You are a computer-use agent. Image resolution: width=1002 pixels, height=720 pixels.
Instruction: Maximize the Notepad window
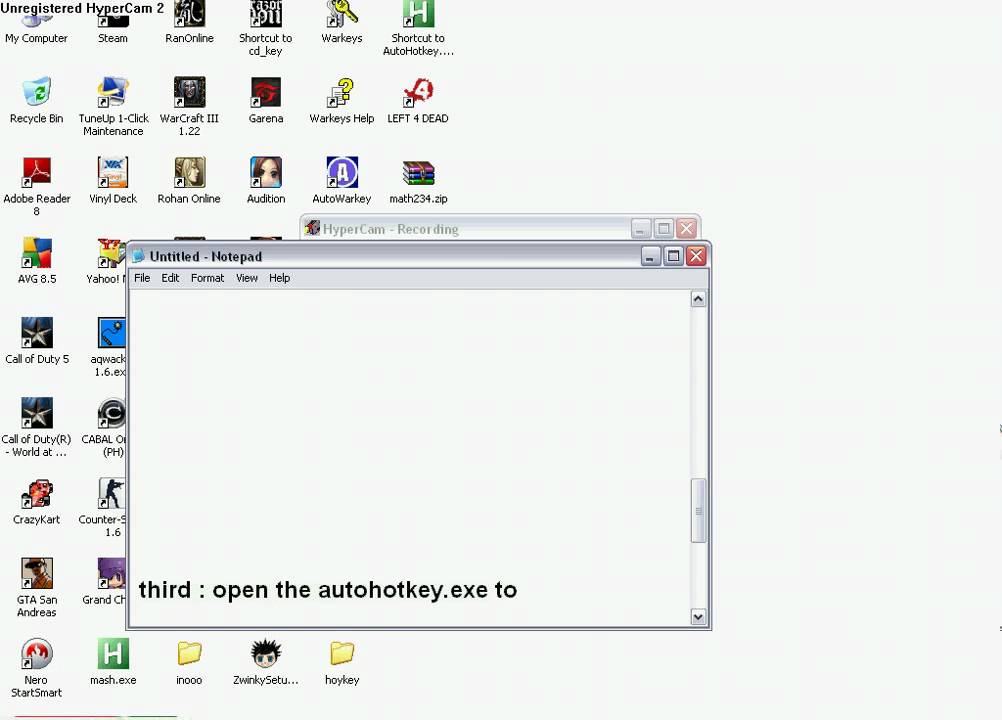673,257
